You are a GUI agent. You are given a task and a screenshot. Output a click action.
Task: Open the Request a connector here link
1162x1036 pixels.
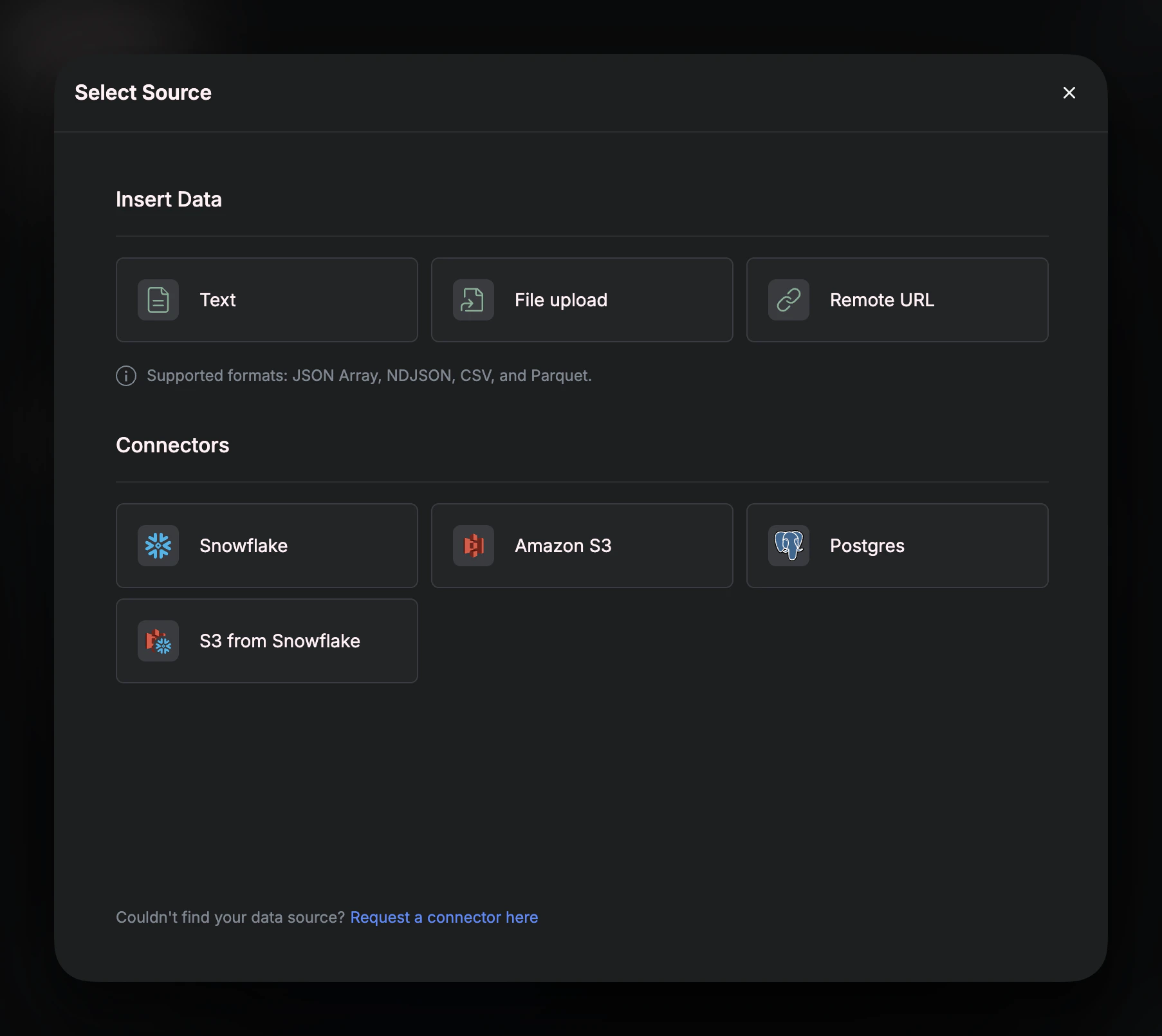pos(443,917)
